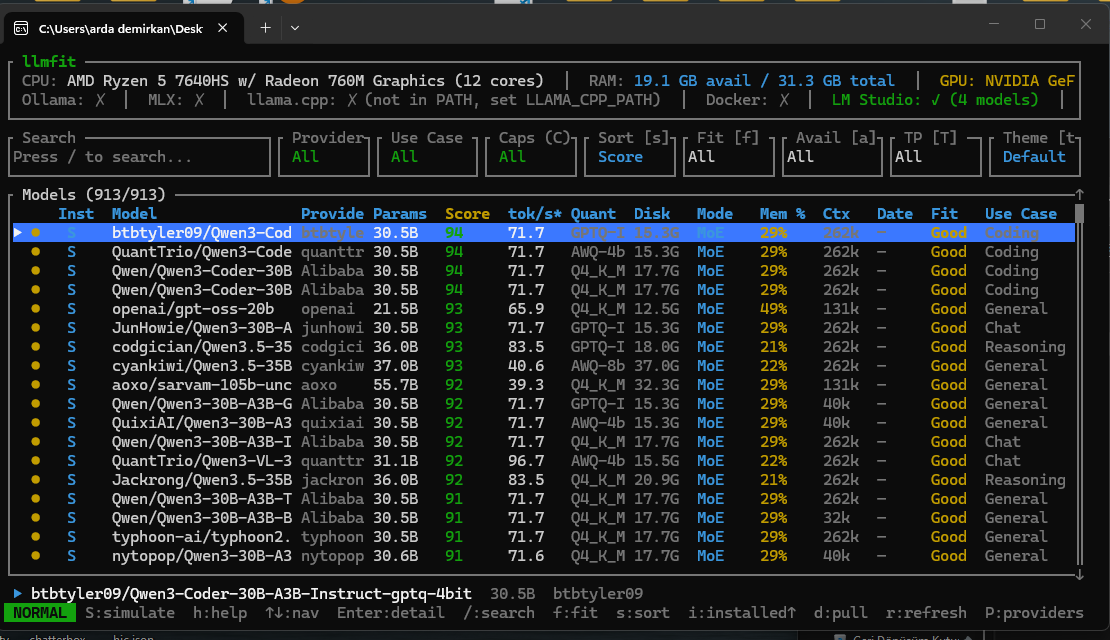
Task: Click the Mem % column header
Action: (x=782, y=214)
